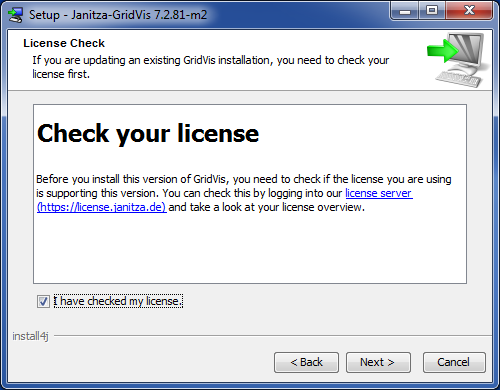
Task: Uncheck the "I have checked my license" checkbox
Action: point(43,301)
